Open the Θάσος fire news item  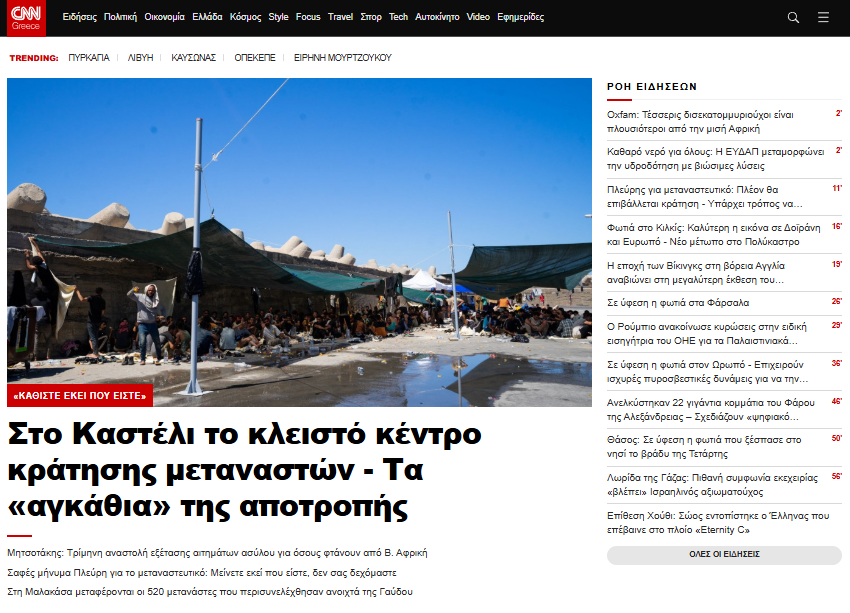click(x=704, y=447)
